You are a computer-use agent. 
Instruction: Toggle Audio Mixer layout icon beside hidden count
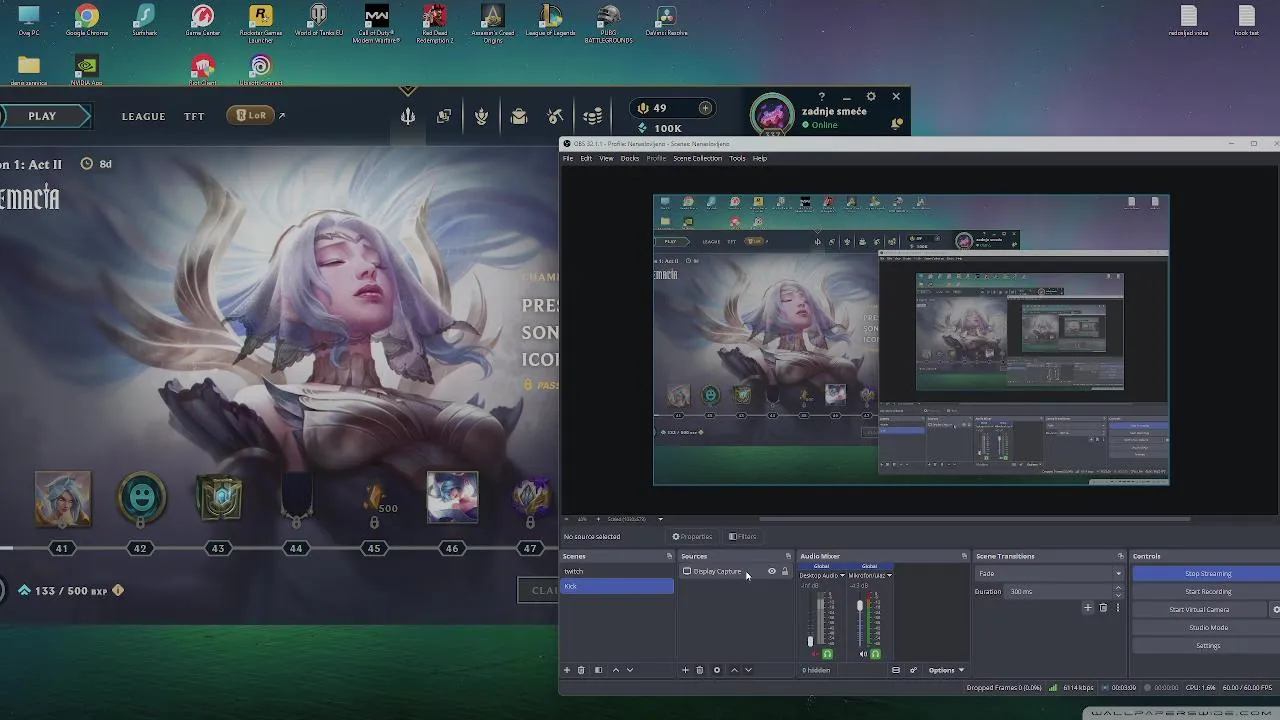(x=896, y=670)
